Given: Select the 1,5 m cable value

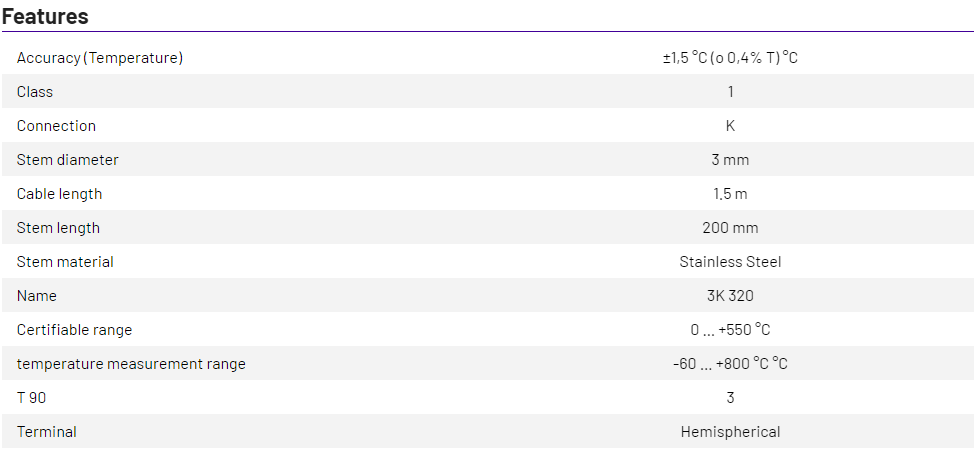Looking at the screenshot, I should pyautogui.click(x=730, y=194).
